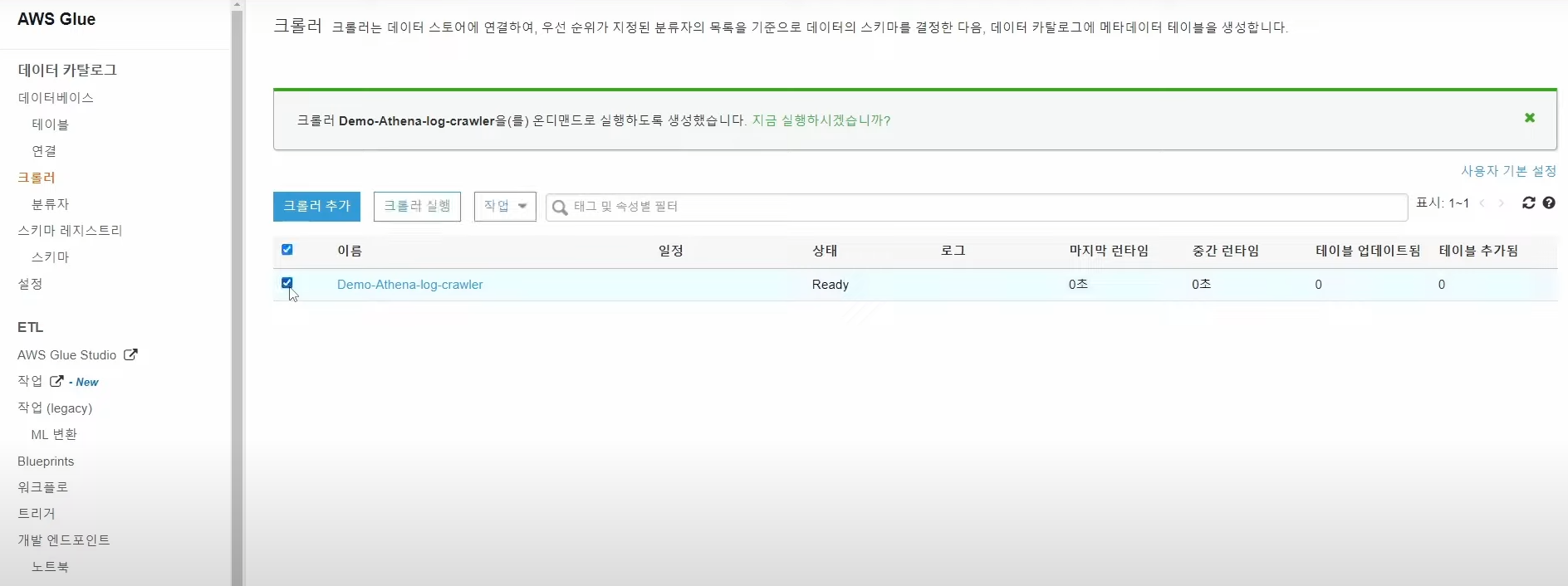This screenshot has height=586, width=1568.
Task: Click the search magnifier icon in filter
Action: tap(560, 208)
